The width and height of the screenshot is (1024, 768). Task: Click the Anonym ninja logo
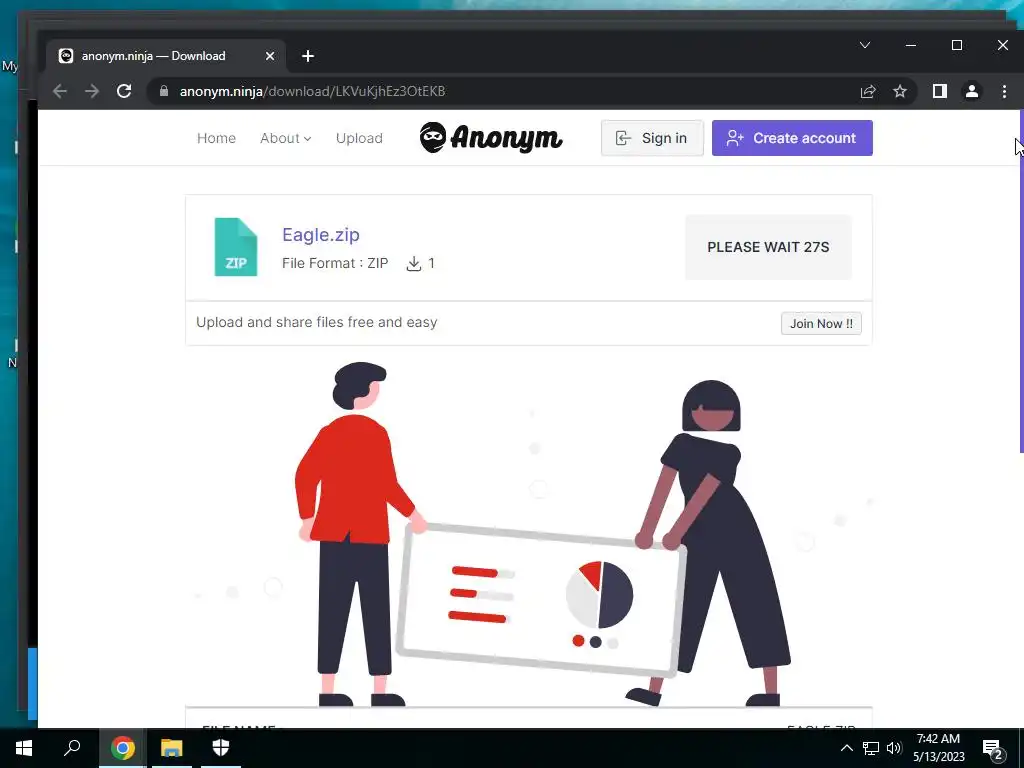click(491, 138)
